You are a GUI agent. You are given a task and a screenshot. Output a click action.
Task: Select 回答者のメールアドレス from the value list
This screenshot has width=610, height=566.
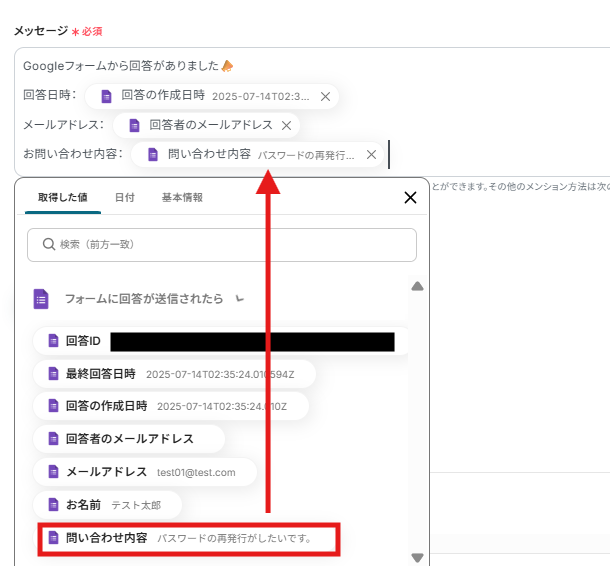[x=129, y=439]
